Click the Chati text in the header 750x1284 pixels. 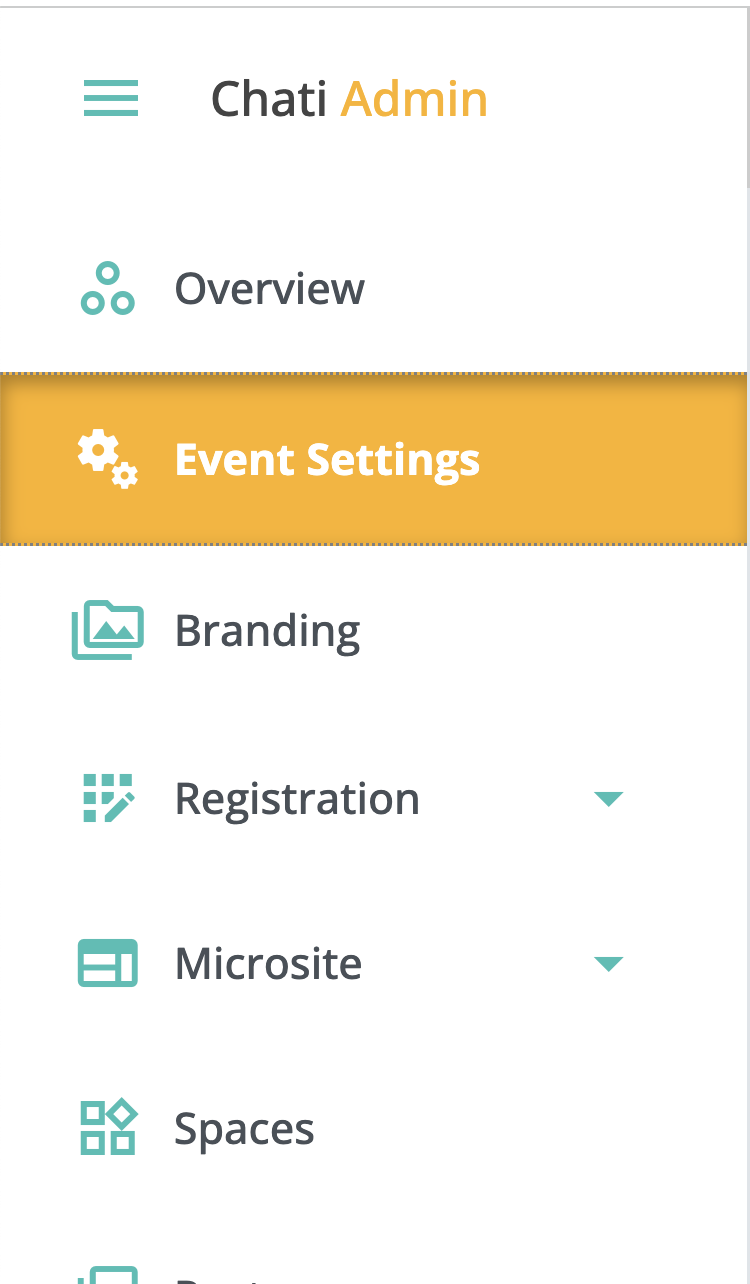point(270,99)
